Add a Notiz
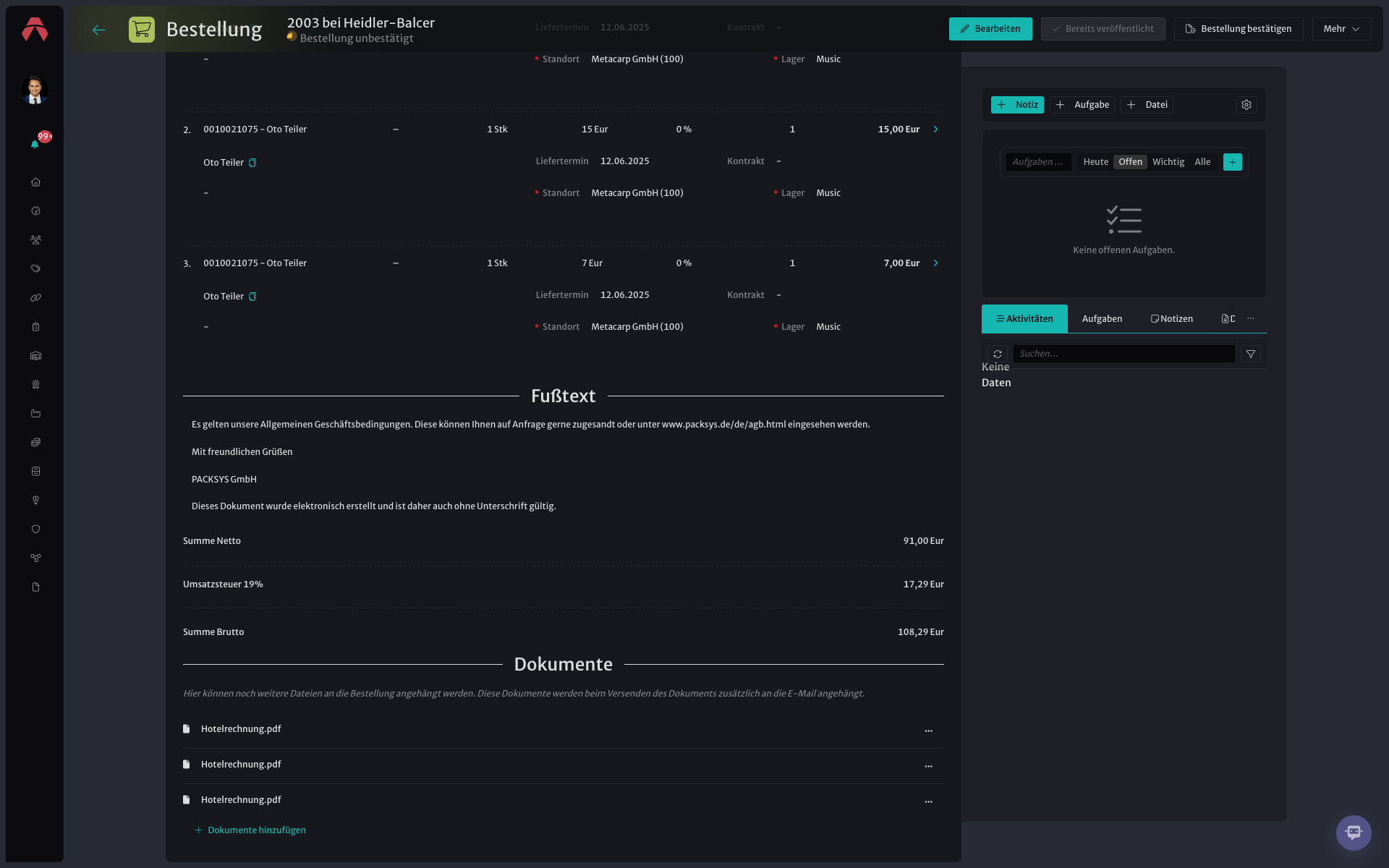The image size is (1389, 868). tap(1017, 105)
